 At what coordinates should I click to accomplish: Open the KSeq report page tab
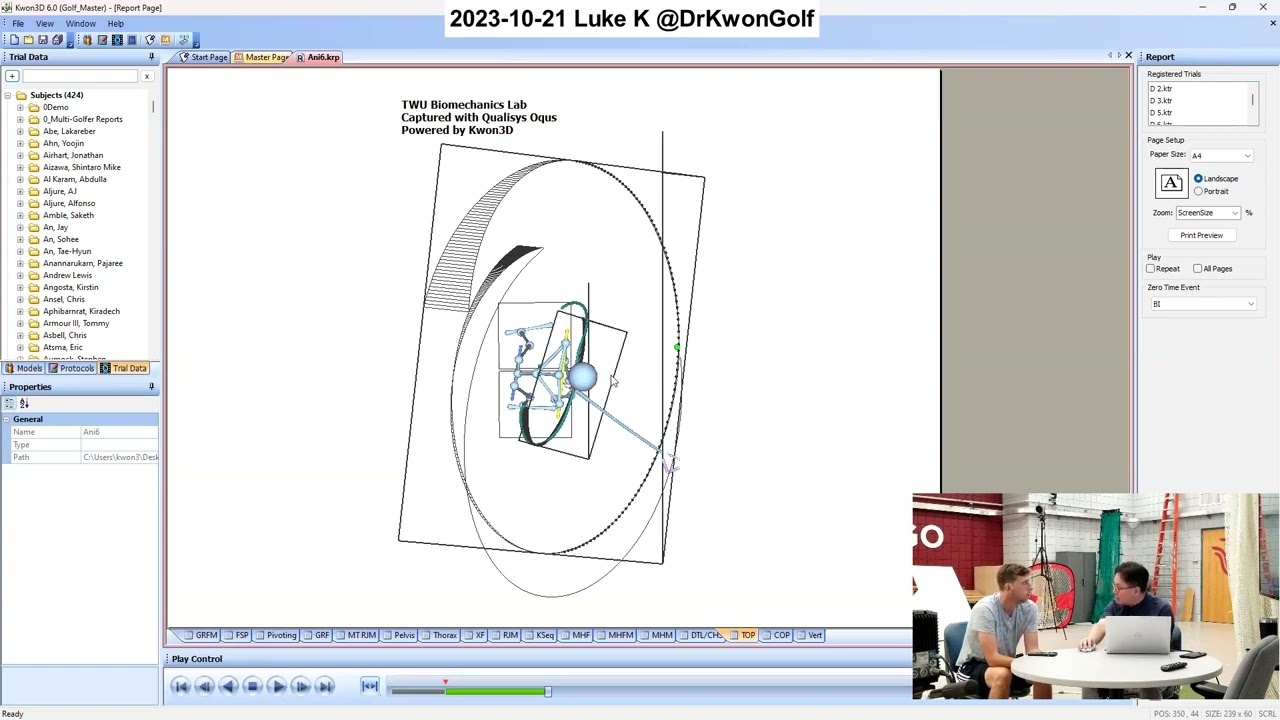540,636
